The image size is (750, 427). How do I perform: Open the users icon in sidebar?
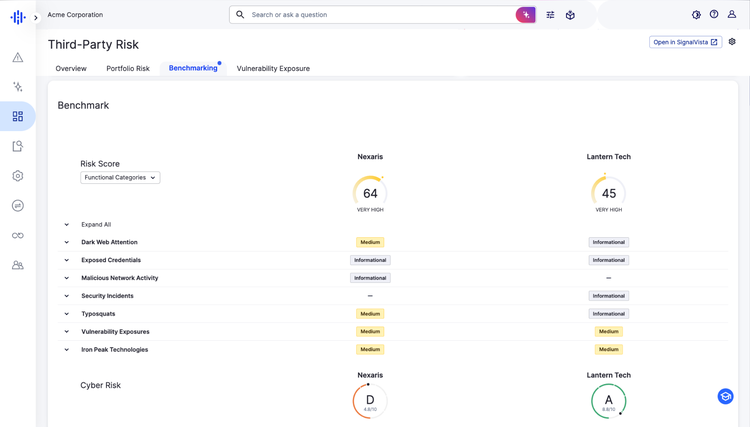tap(18, 265)
